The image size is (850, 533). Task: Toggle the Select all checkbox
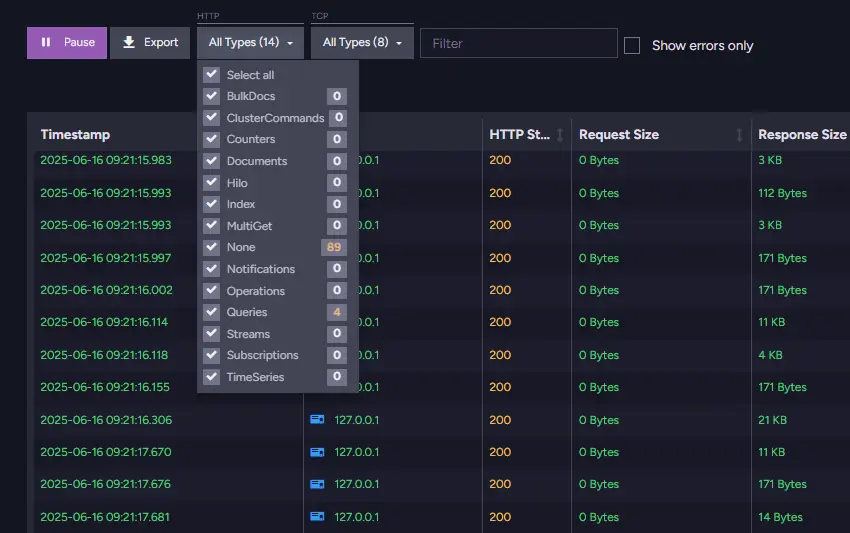[x=211, y=74]
